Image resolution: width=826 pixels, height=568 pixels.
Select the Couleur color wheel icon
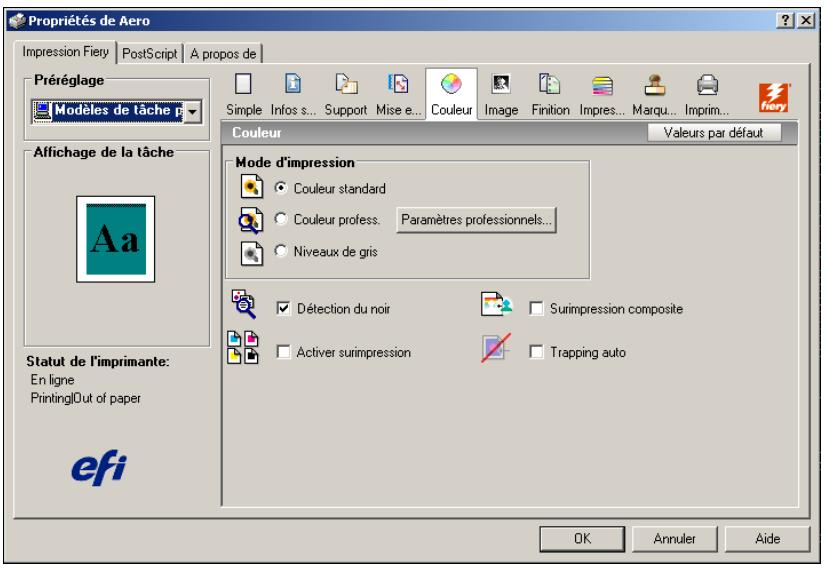click(x=451, y=84)
